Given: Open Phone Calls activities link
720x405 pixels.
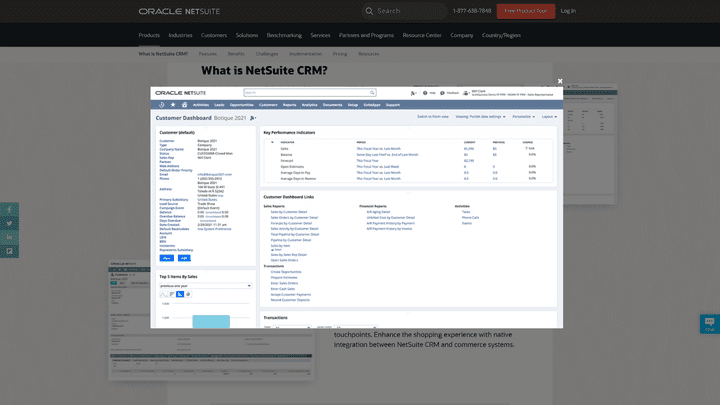Looking at the screenshot, I should 470,218.
